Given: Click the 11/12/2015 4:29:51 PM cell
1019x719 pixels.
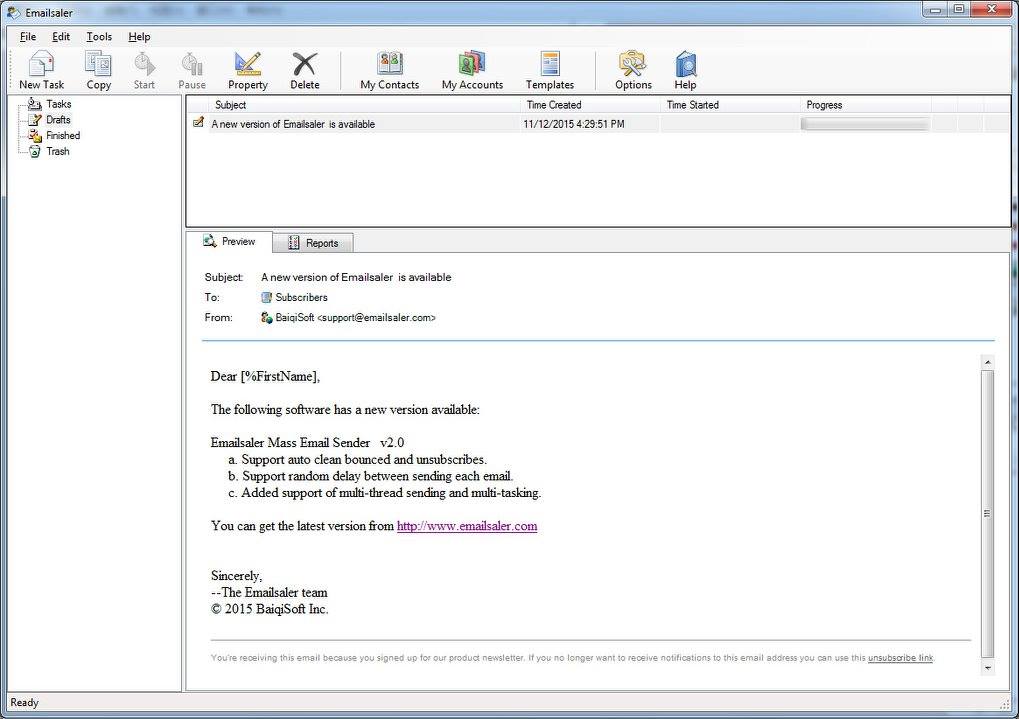Looking at the screenshot, I should click(574, 124).
